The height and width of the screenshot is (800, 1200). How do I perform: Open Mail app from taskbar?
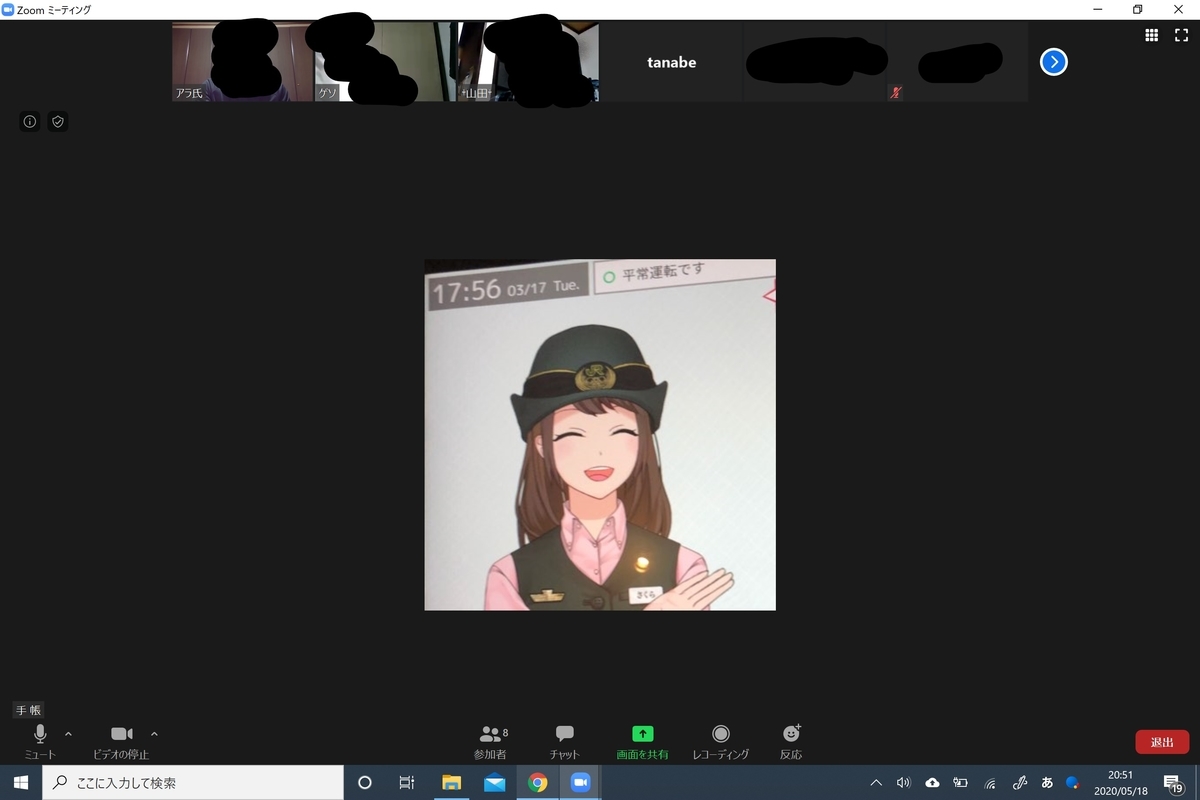[494, 783]
